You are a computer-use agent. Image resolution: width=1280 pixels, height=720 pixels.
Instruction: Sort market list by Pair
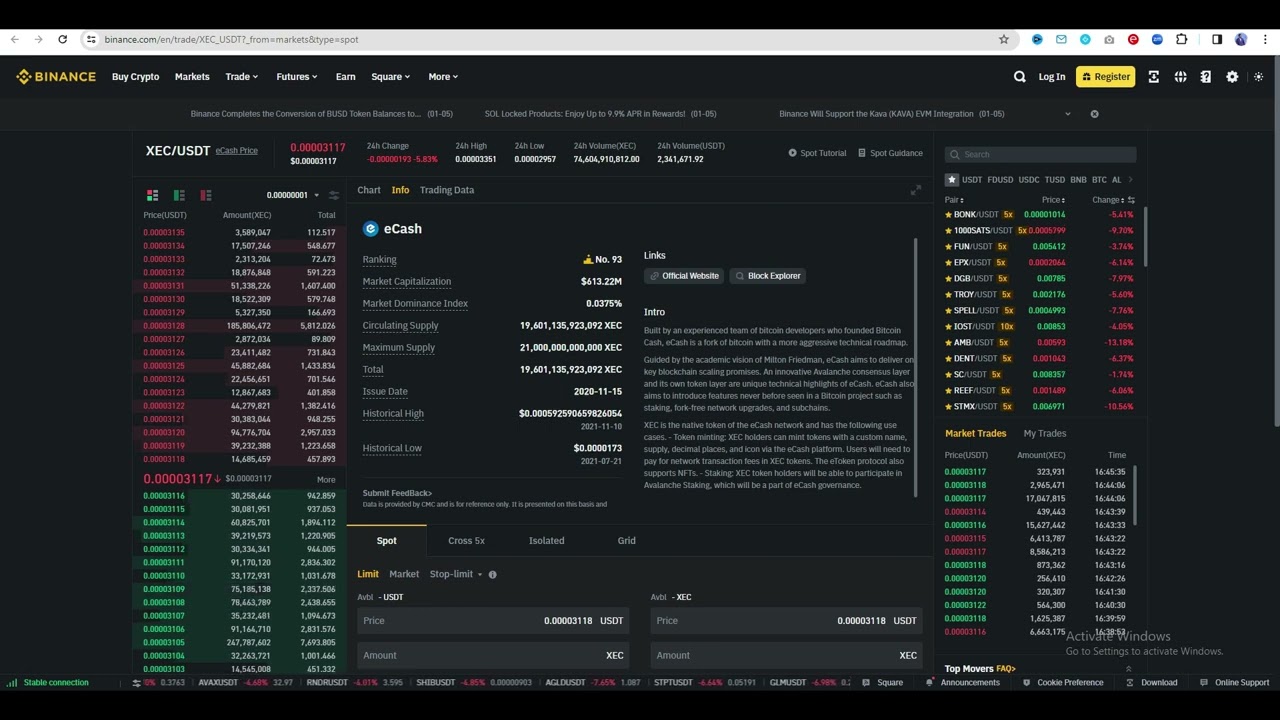pos(954,200)
